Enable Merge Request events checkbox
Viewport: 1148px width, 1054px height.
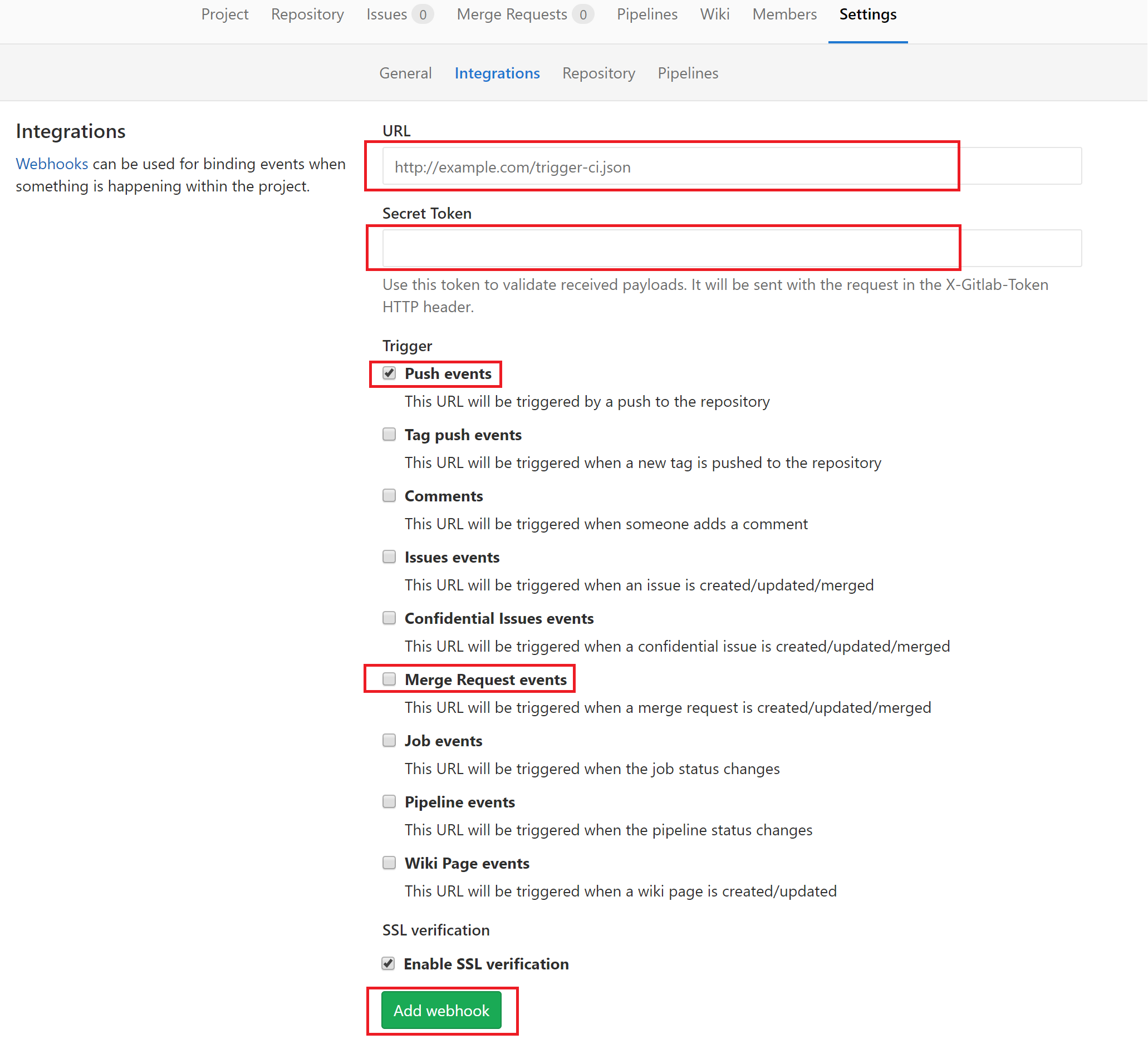click(389, 679)
